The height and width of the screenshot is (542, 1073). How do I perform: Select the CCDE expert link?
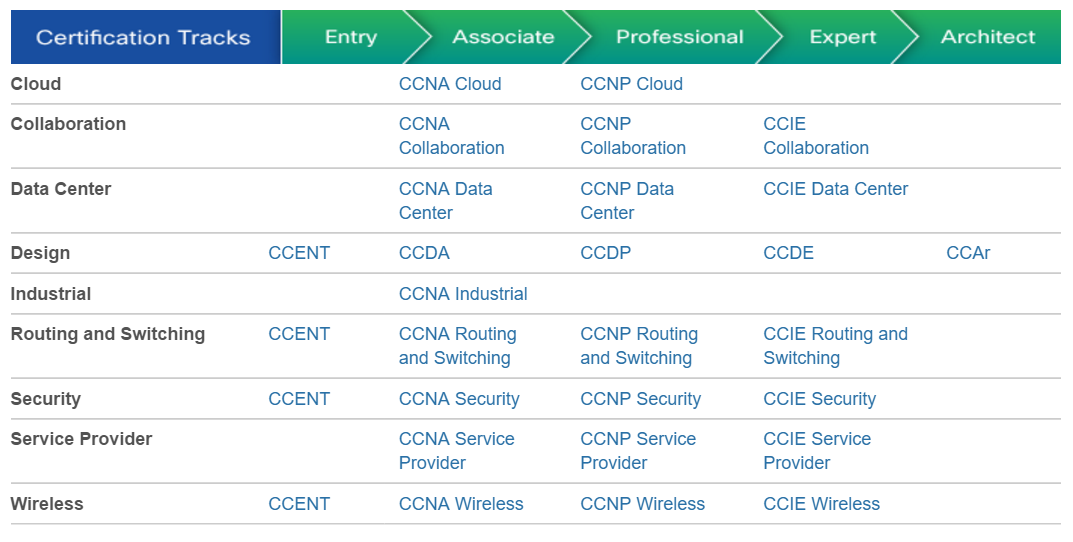click(788, 253)
